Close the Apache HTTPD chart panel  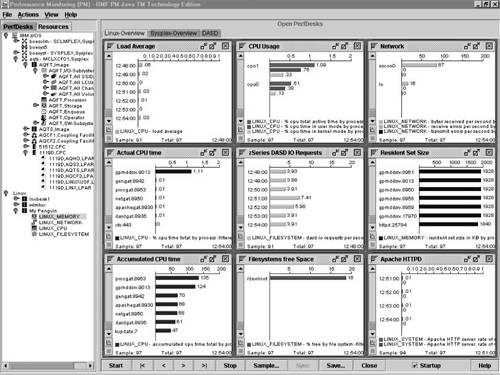pyautogui.click(x=489, y=259)
